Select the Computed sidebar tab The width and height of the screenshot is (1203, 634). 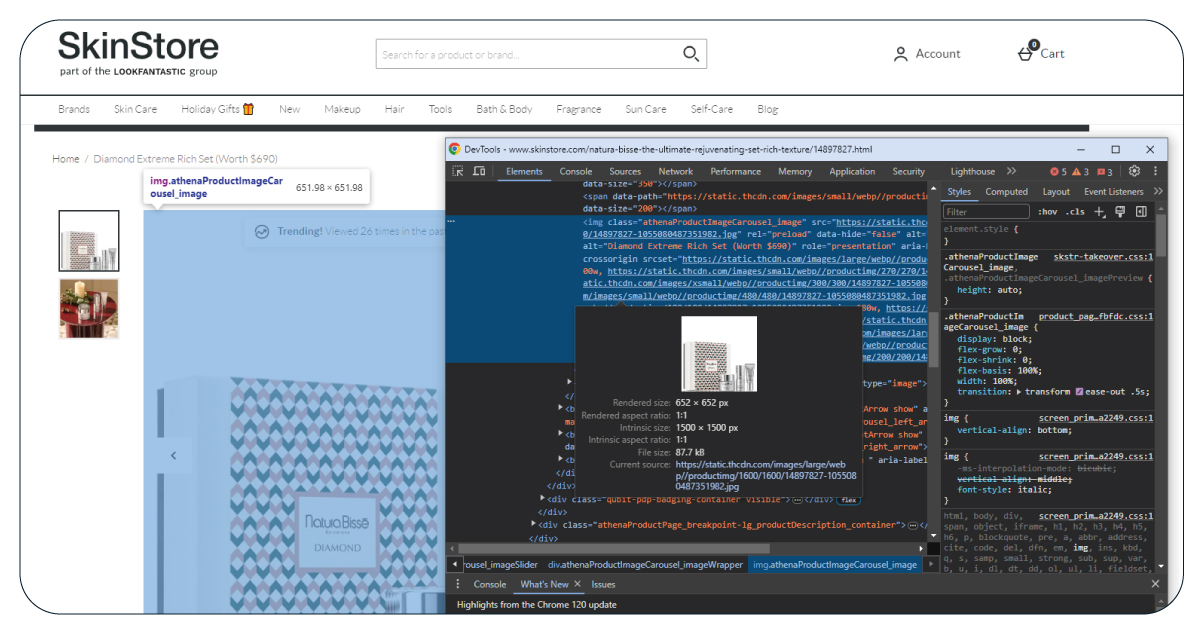click(1006, 192)
